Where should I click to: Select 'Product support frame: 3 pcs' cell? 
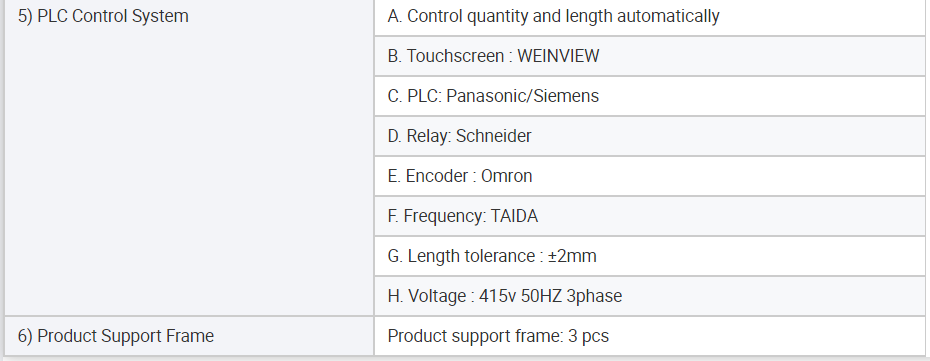(650, 336)
